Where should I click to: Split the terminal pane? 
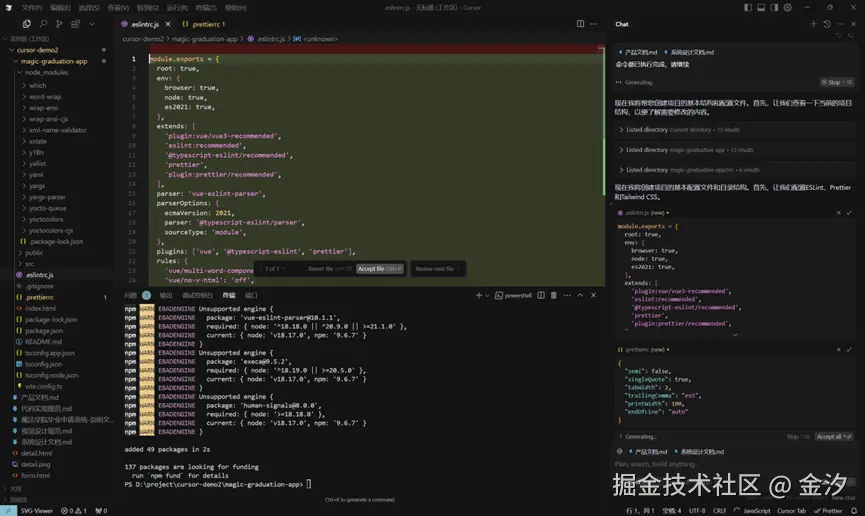[541, 295]
